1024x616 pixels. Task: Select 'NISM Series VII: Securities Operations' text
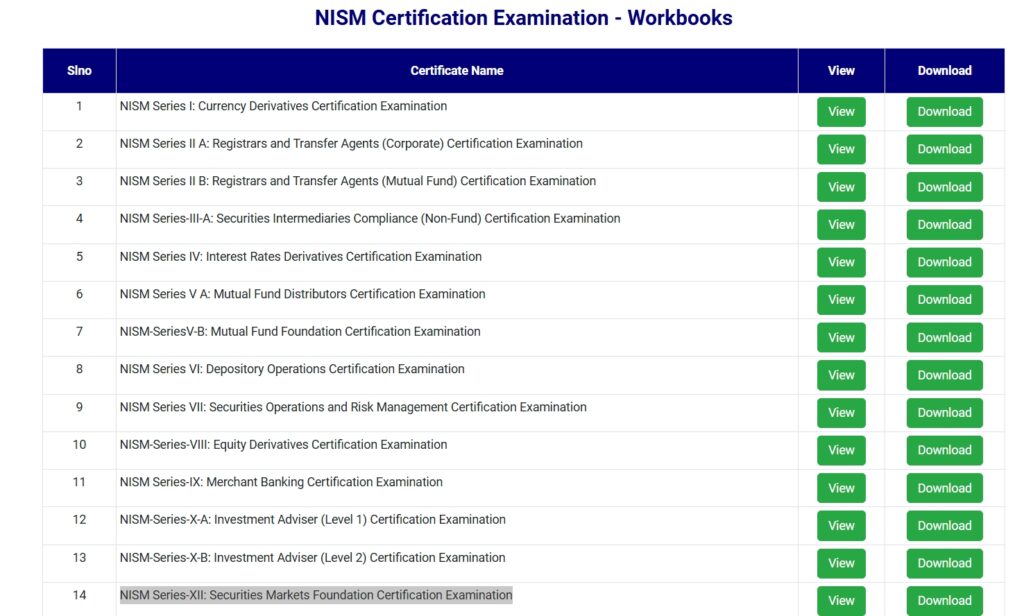(x=353, y=407)
